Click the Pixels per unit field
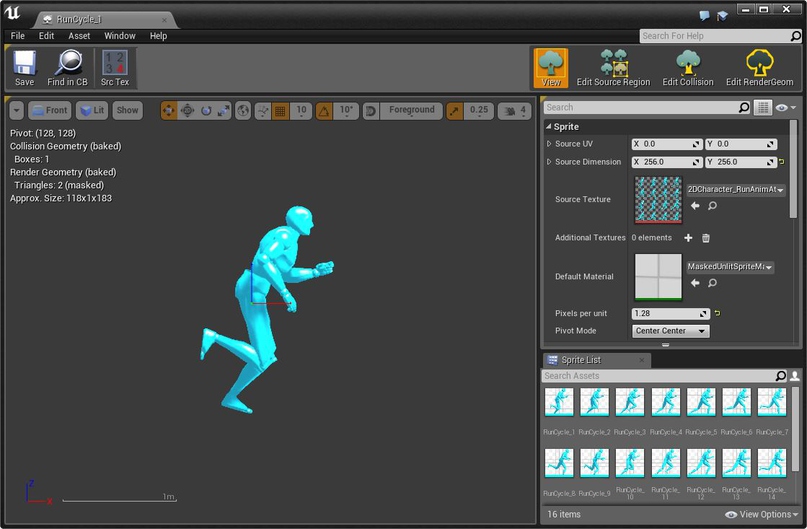The image size is (807, 529). click(x=670, y=313)
